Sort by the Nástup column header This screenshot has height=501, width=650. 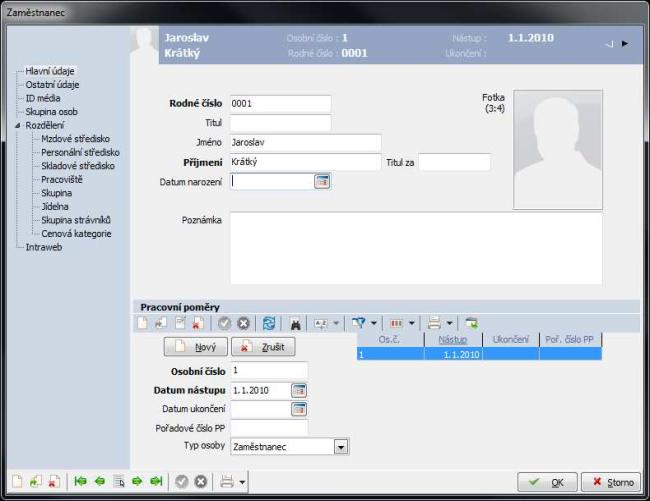pyautogui.click(x=453, y=339)
